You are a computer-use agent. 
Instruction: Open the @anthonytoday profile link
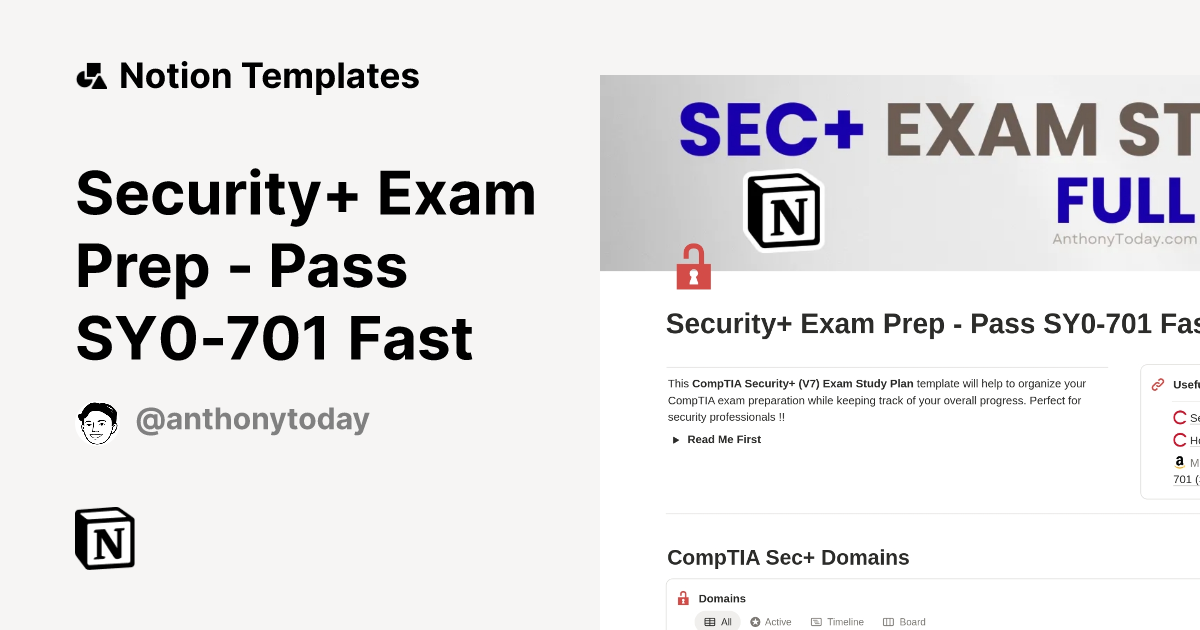click(253, 419)
